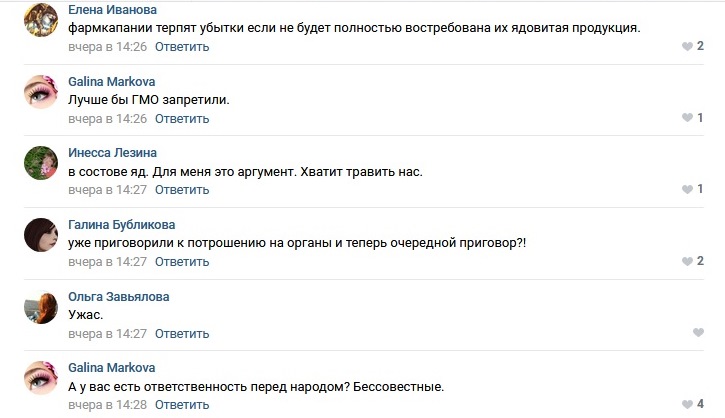Image resolution: width=725 pixels, height=418 pixels.
Task: Open Галина Бубликова's avatar picture
Action: pyautogui.click(x=41, y=235)
